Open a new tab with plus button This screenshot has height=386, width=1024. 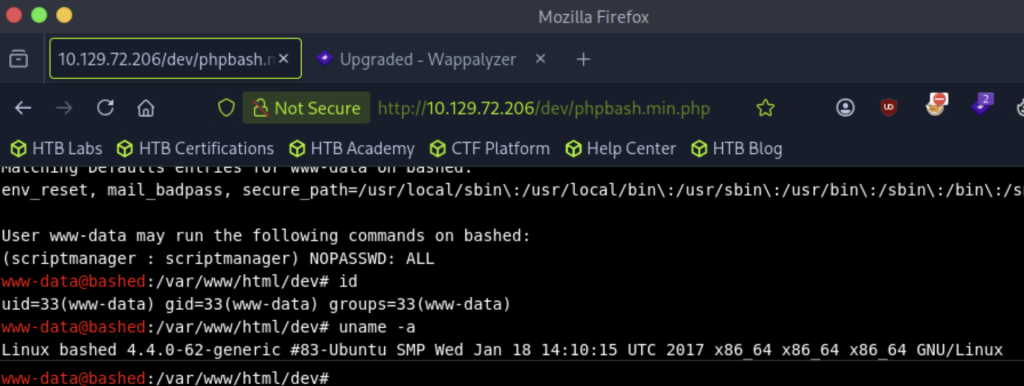coord(583,59)
